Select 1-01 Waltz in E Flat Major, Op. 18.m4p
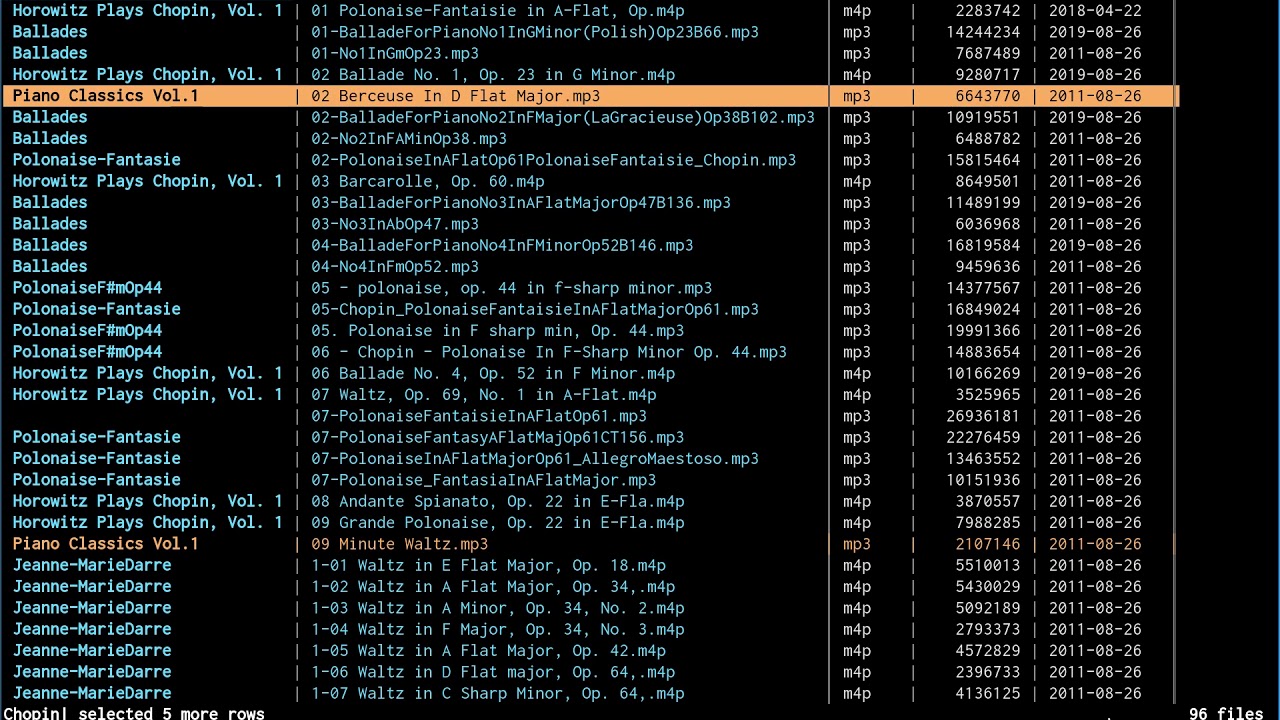 click(488, 565)
